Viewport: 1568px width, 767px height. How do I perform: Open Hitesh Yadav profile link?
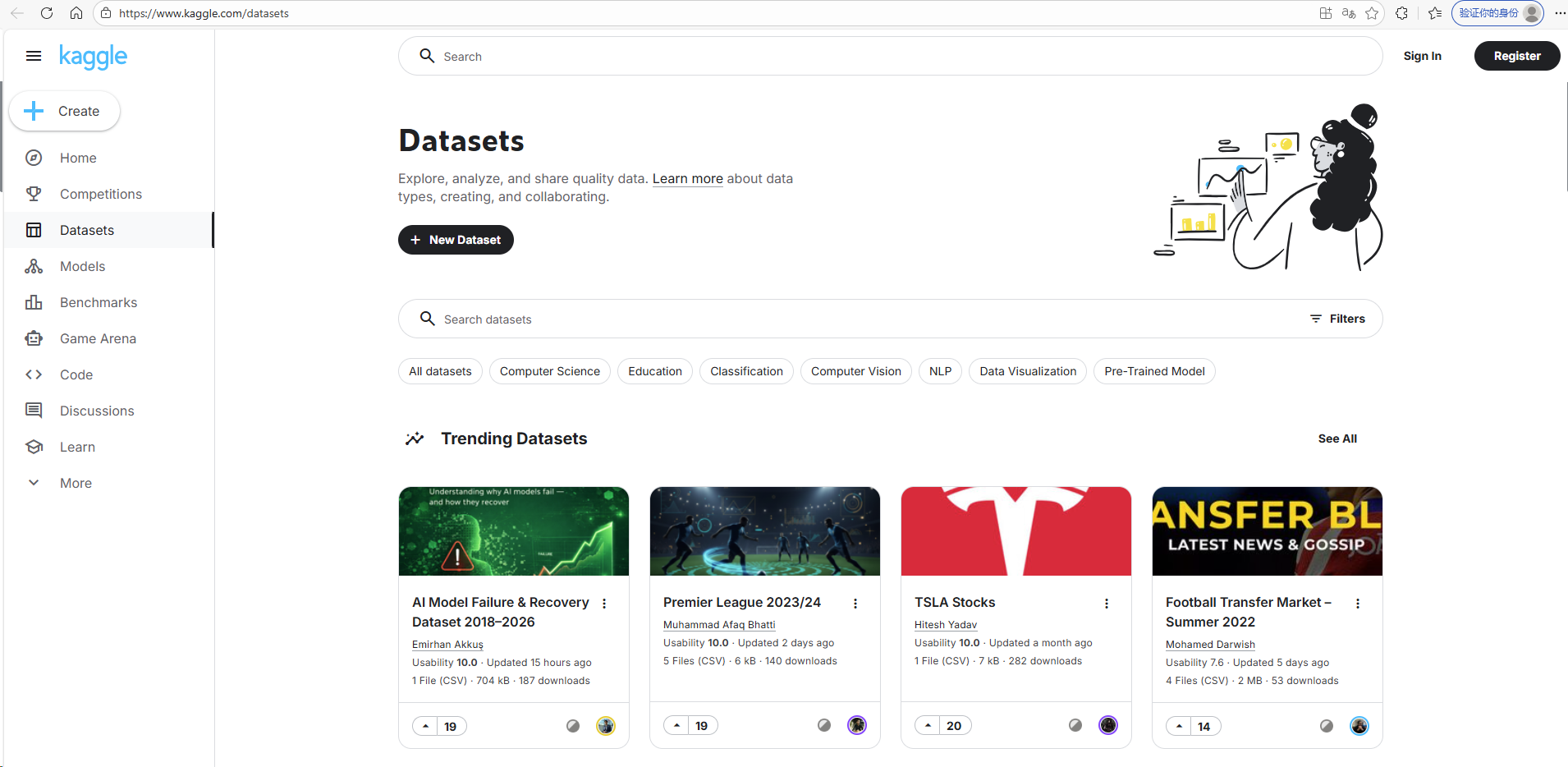pos(946,625)
